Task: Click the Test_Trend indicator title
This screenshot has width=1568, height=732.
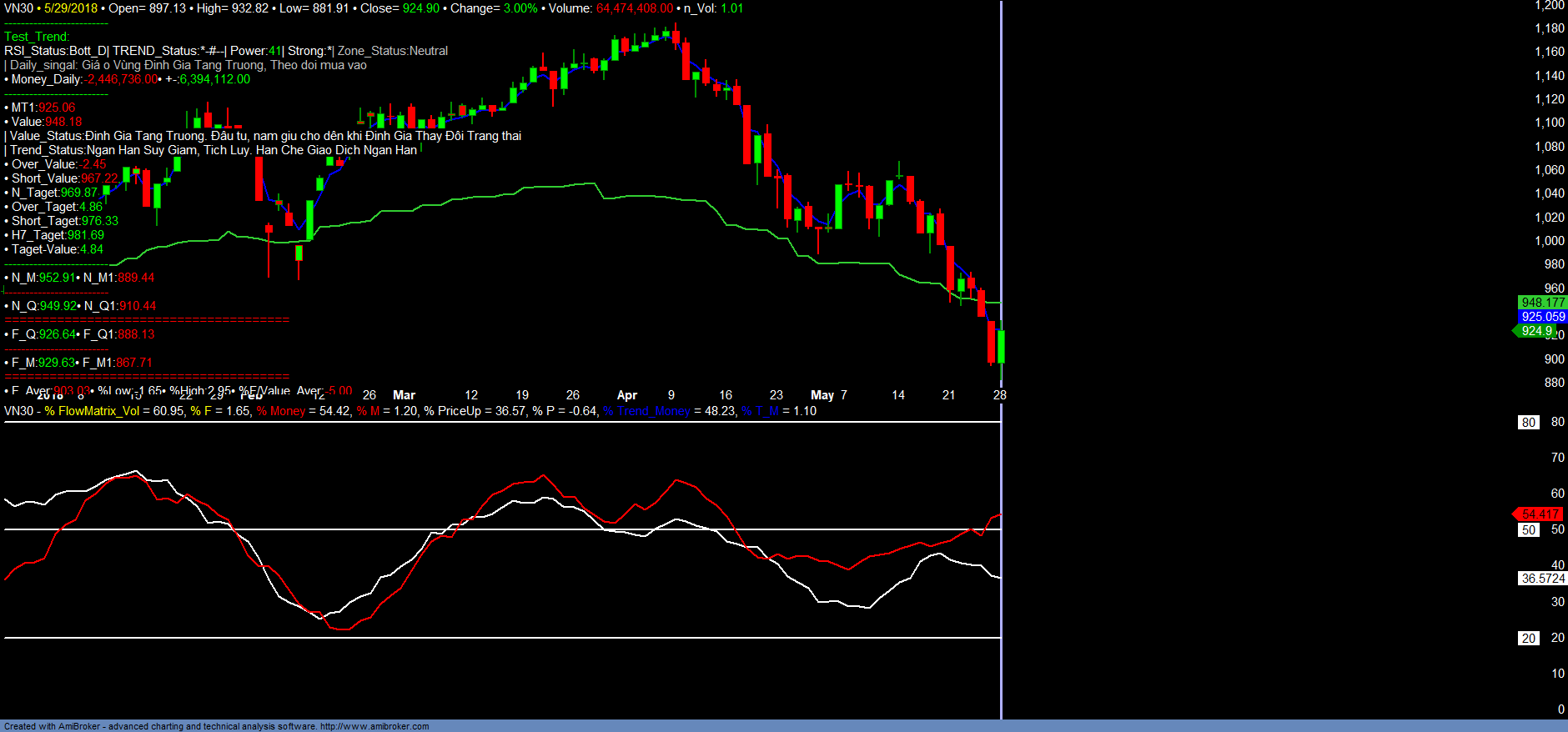Action: click(37, 37)
